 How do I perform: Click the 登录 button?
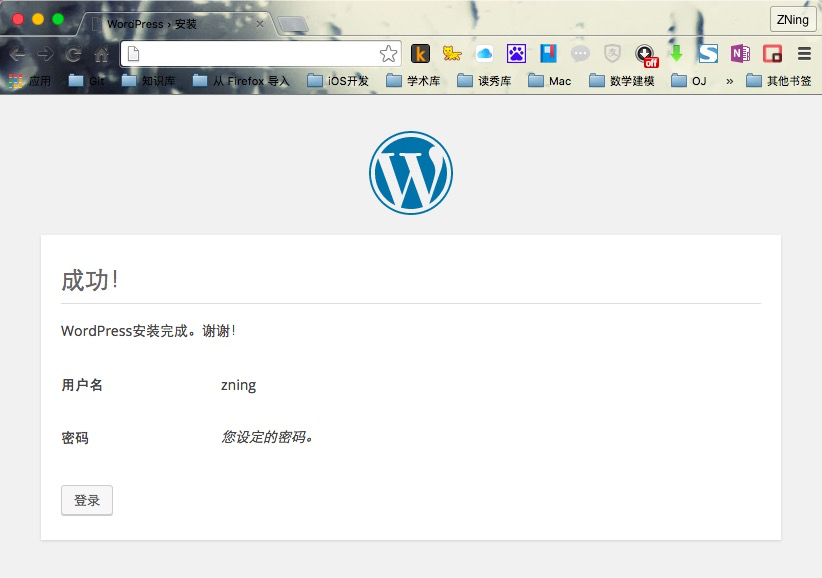[86, 500]
